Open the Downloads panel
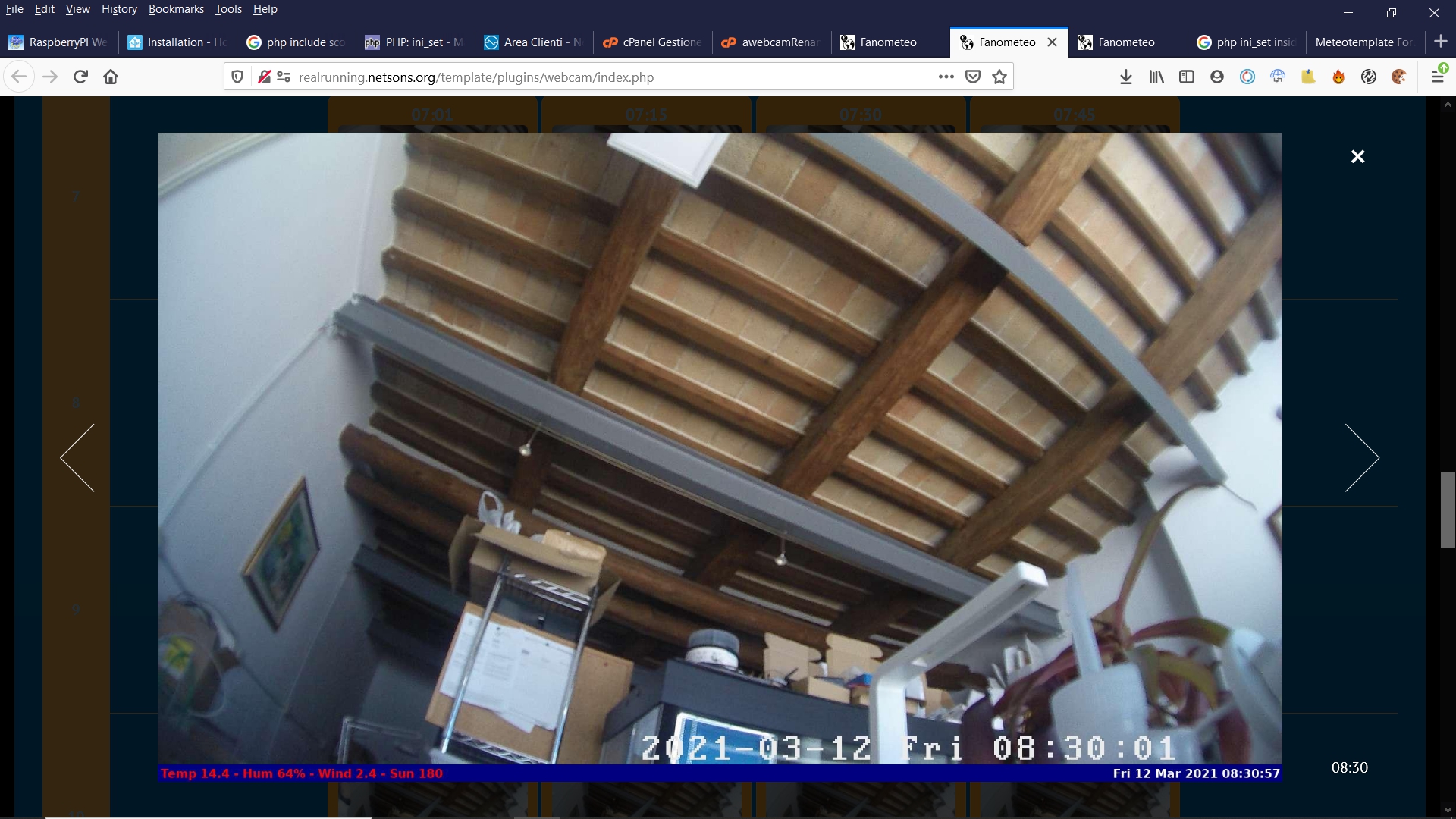The image size is (1456, 819). (x=1126, y=77)
